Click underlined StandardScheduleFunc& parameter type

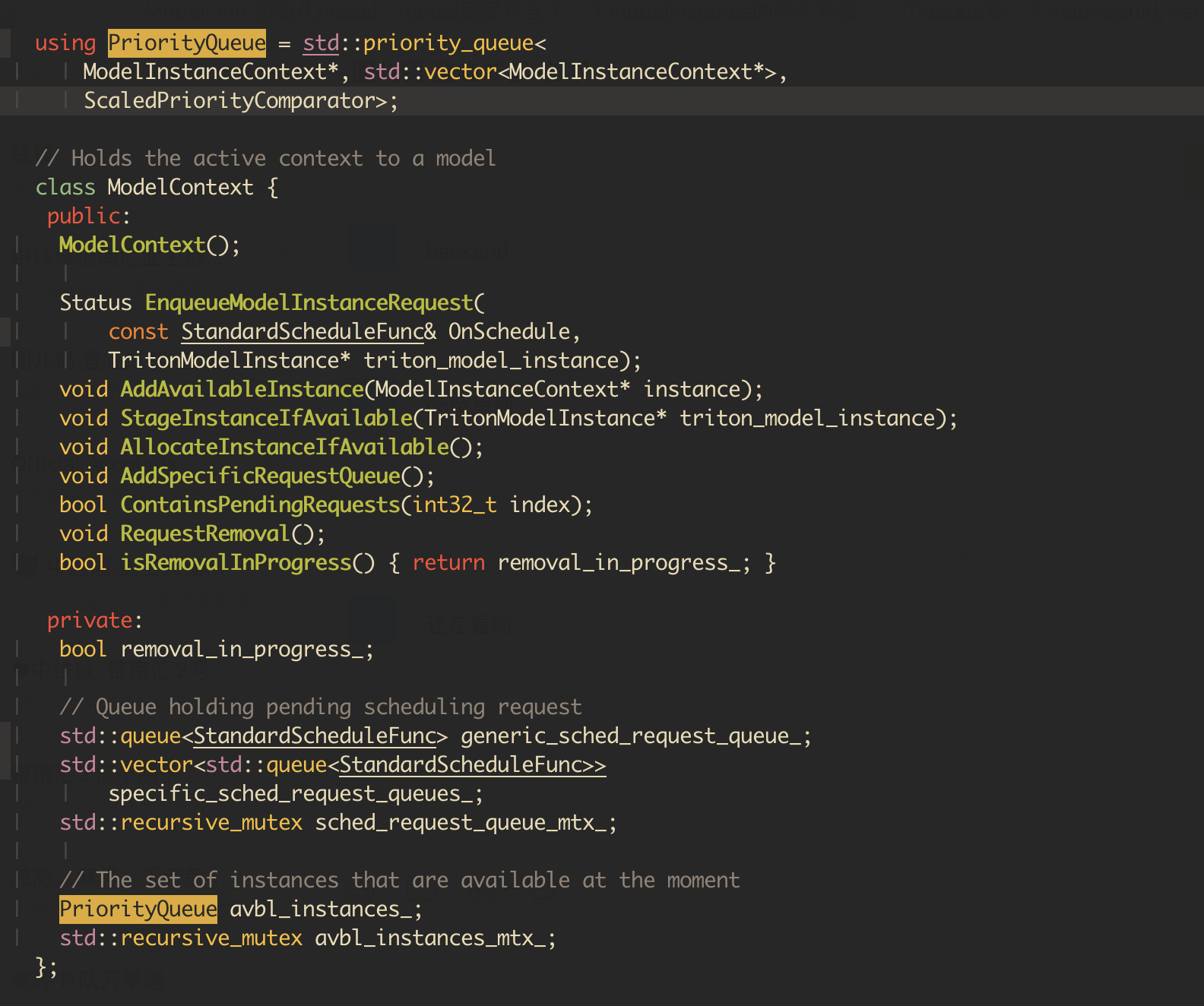click(309, 332)
